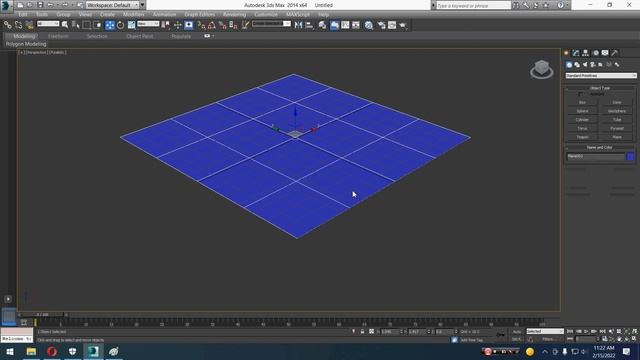The width and height of the screenshot is (640, 360).
Task: Toggle Window/Crossing selection icon
Action: 97,25
